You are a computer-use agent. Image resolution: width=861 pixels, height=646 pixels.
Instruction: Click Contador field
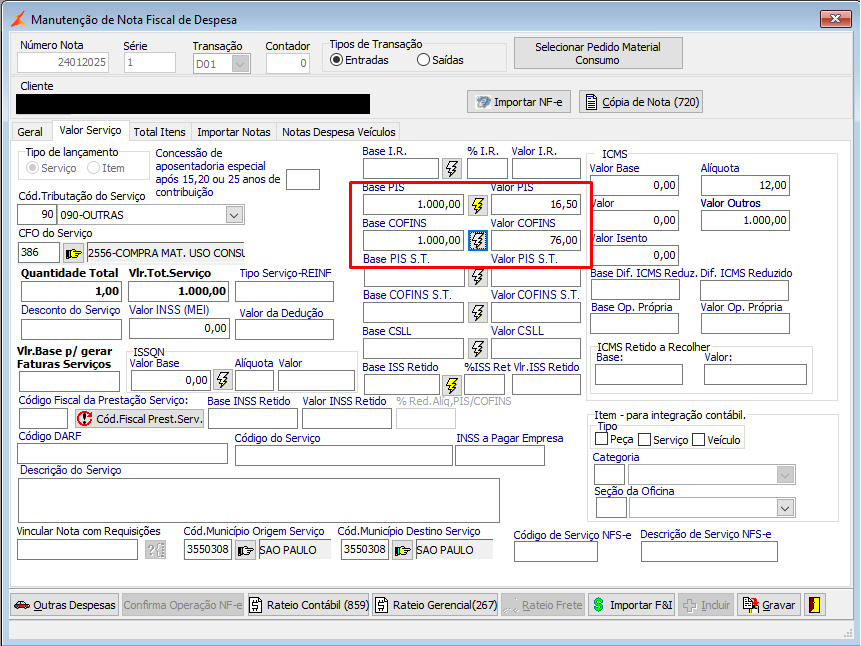(288, 64)
